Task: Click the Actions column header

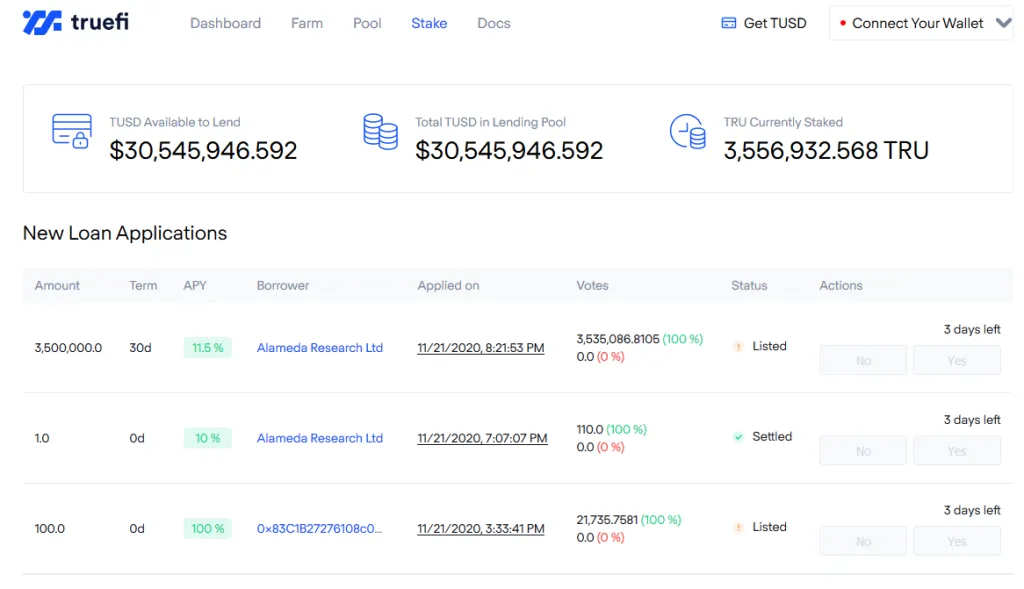Action: (841, 285)
